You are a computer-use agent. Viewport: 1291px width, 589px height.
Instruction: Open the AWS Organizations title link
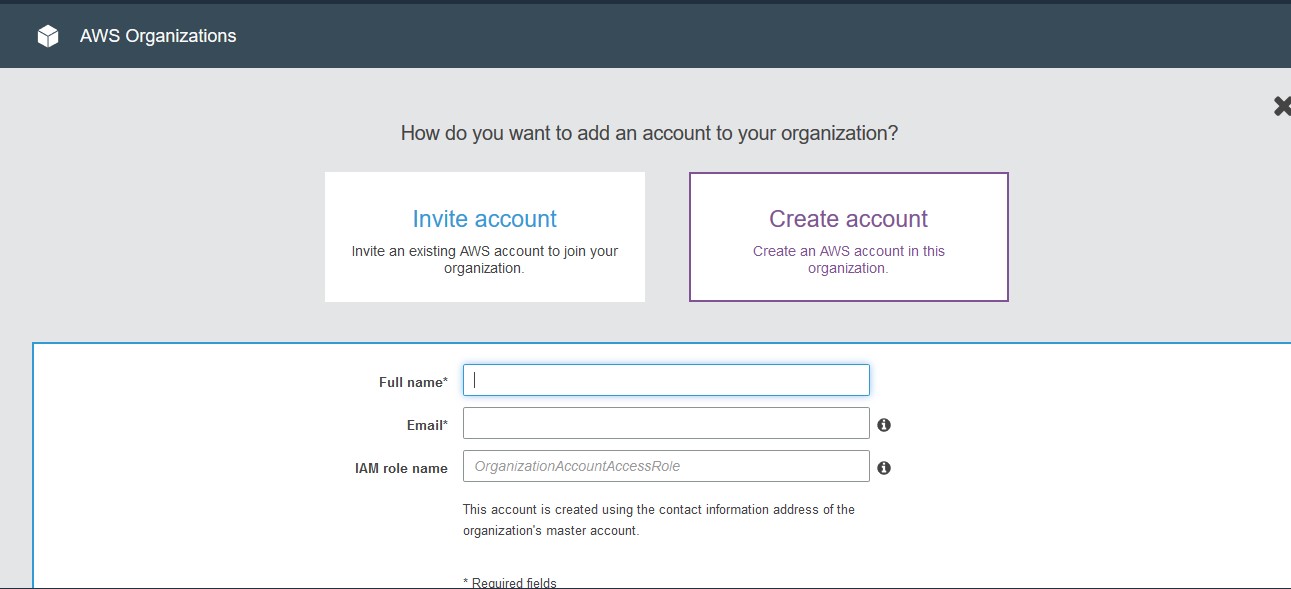[x=158, y=36]
